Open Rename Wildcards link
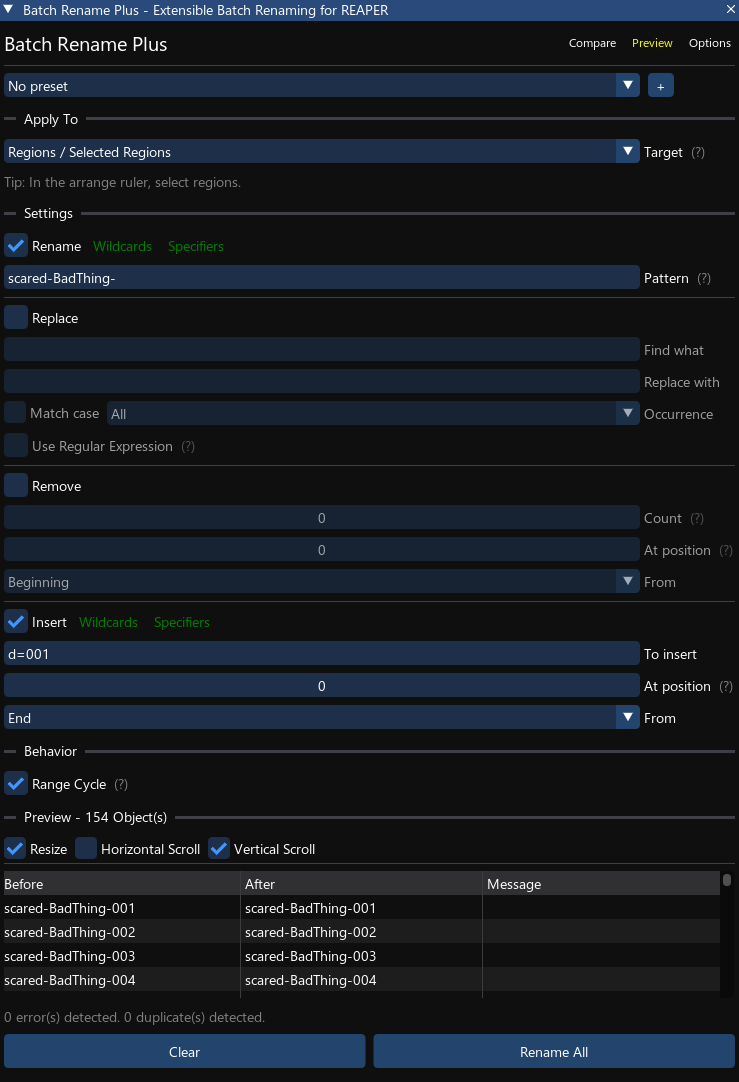 tap(122, 246)
